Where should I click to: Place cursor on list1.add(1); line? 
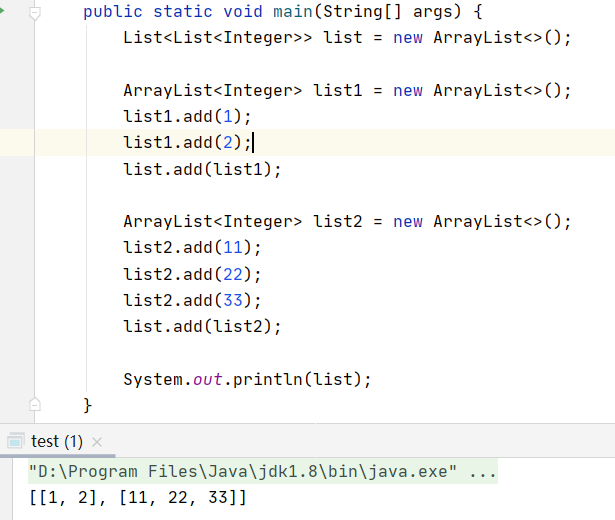pyautogui.click(x=187, y=116)
